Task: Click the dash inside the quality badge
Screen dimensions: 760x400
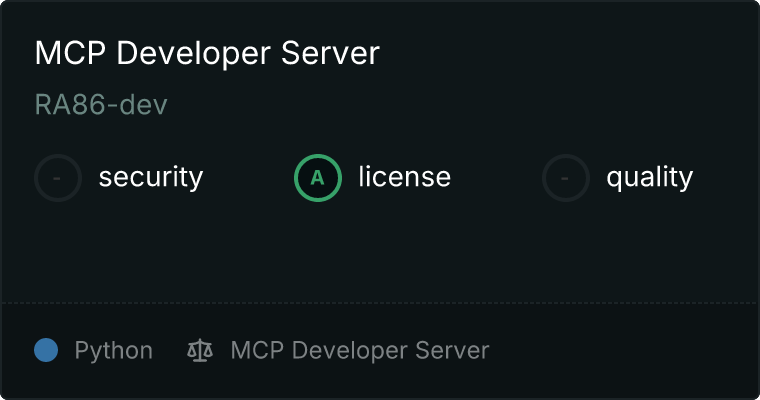Action: click(x=566, y=178)
